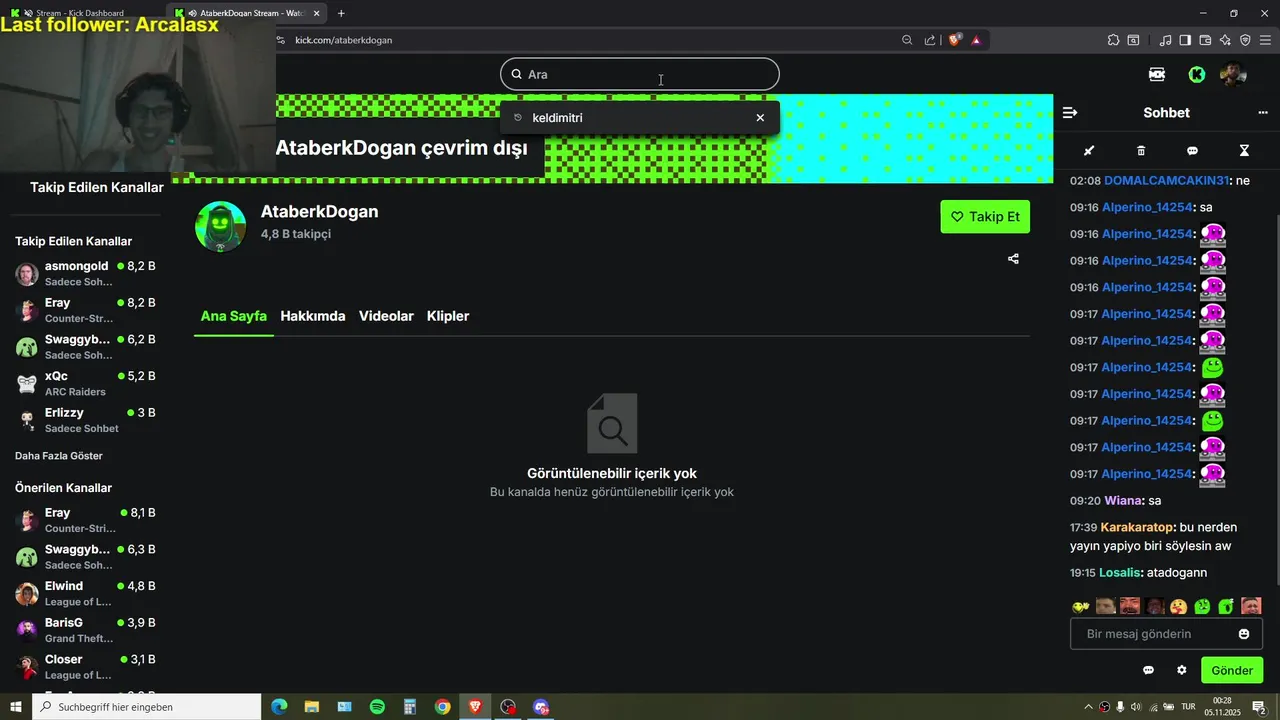Toggle Brave sidebar panel icon

point(1185,40)
